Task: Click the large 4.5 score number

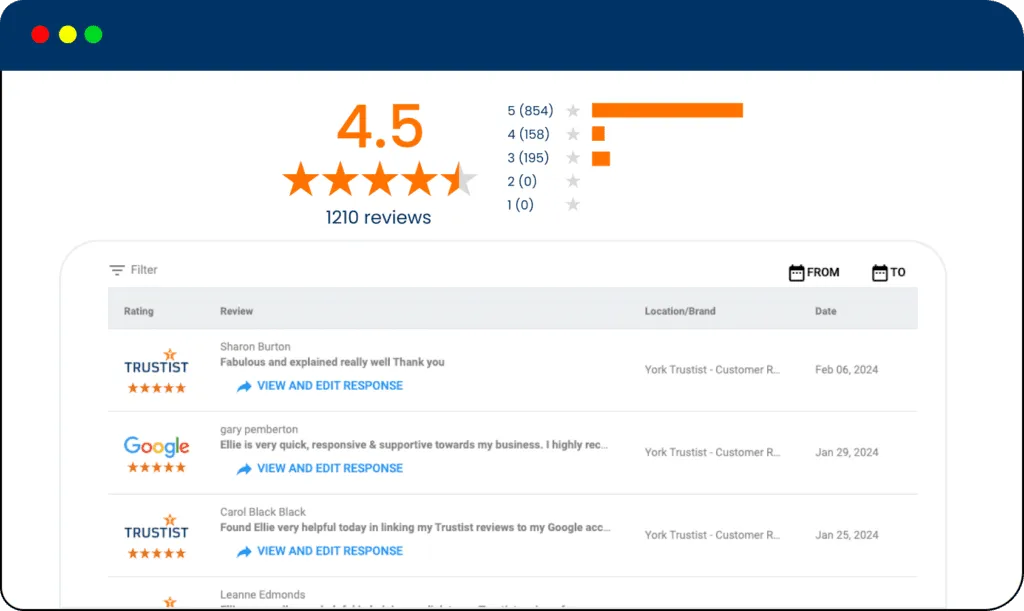Action: [380, 125]
